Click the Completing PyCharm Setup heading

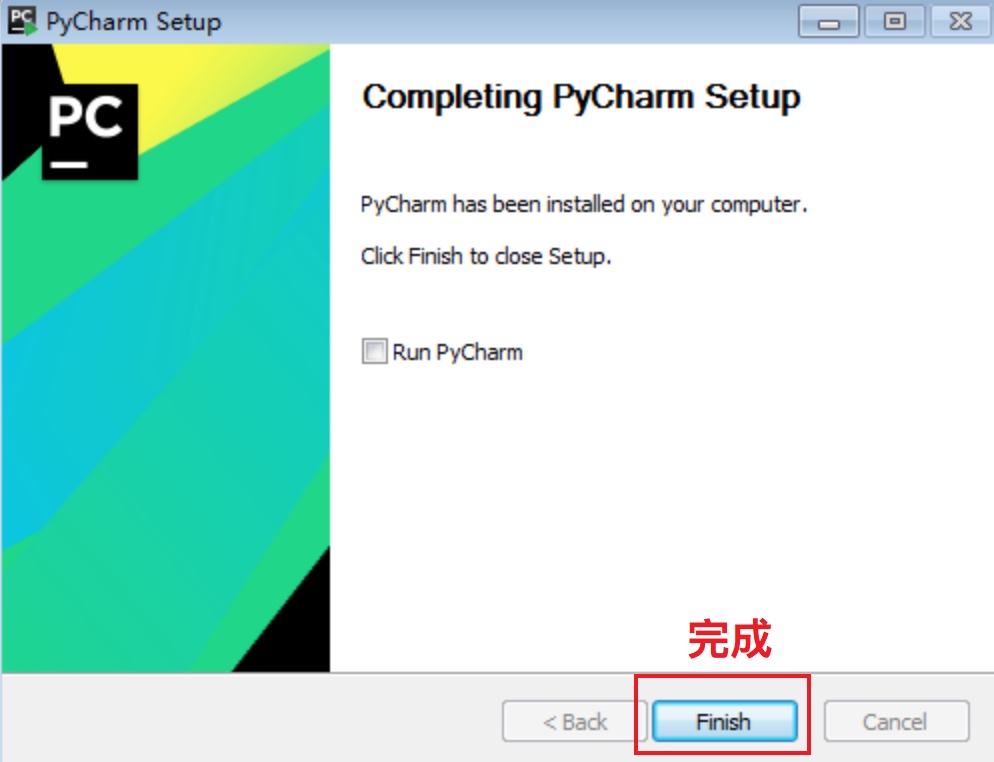point(581,98)
